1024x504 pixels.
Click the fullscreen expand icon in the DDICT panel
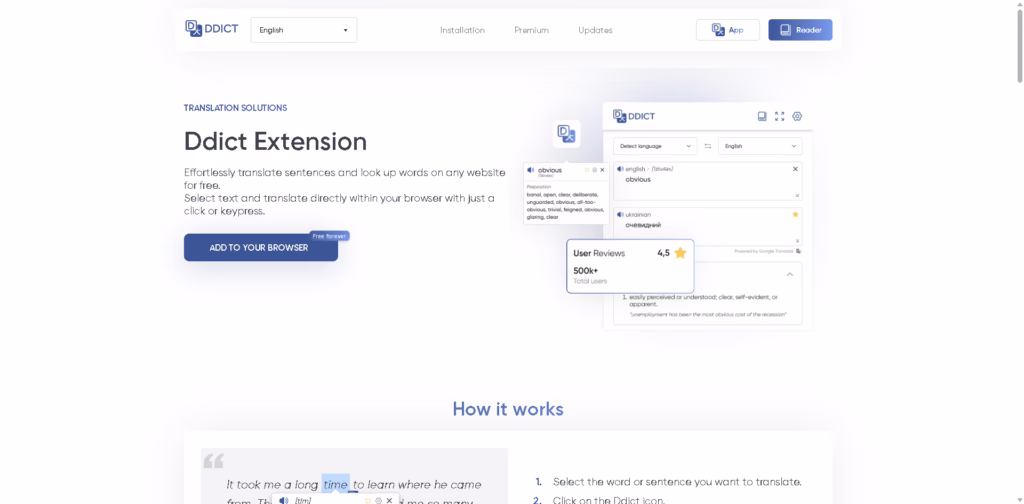tap(780, 116)
